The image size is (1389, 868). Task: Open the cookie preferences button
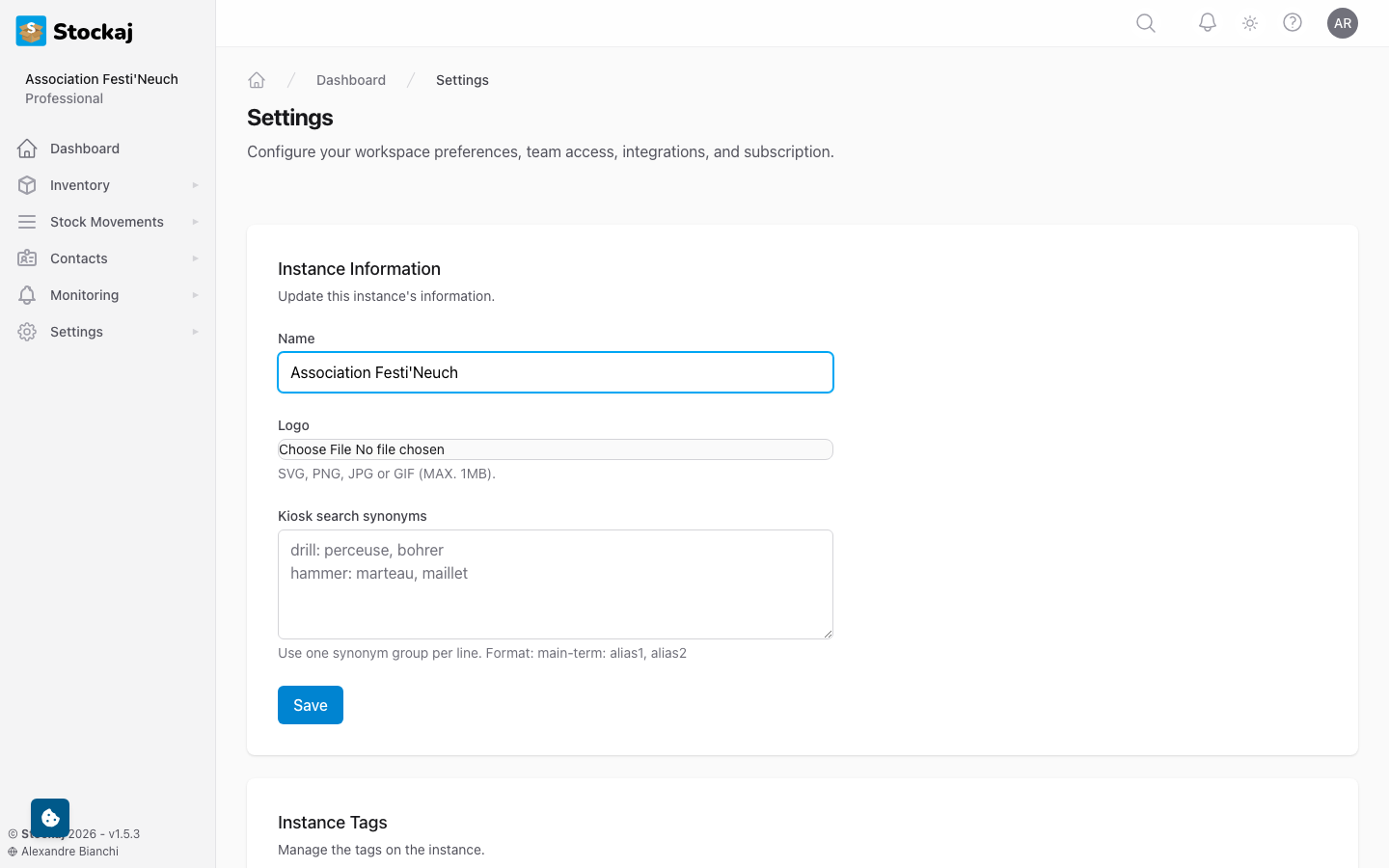point(50,818)
